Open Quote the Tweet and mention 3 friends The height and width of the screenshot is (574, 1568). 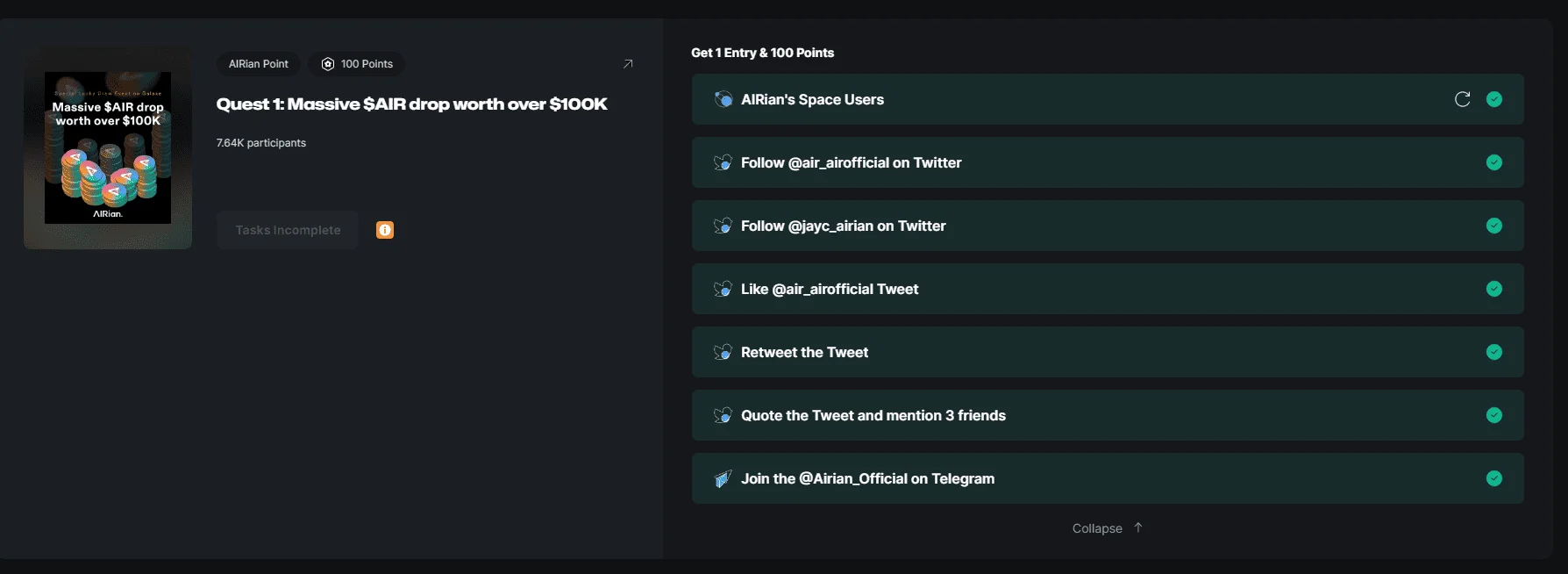pyautogui.click(x=1108, y=415)
